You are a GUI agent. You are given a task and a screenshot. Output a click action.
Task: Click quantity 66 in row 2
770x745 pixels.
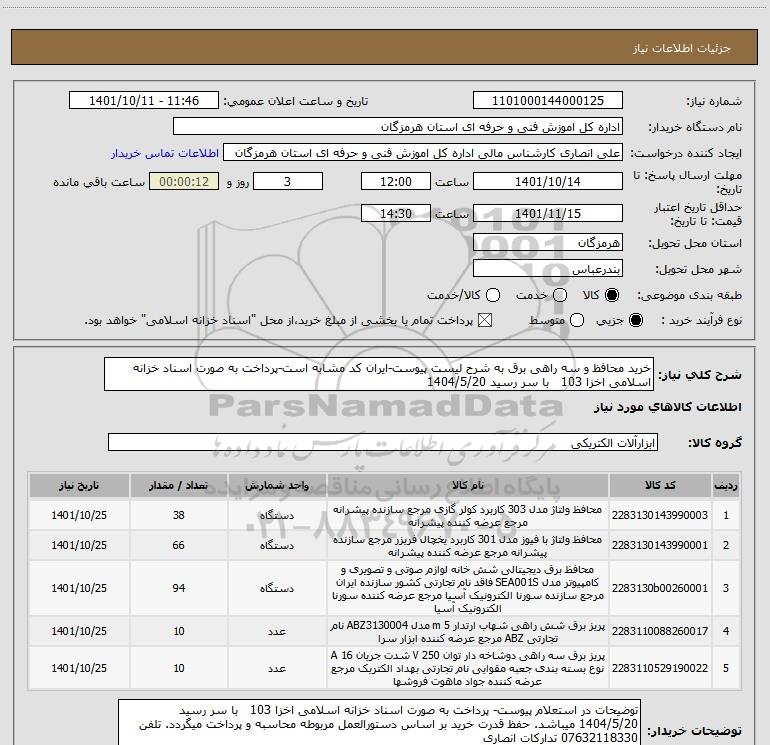(178, 545)
